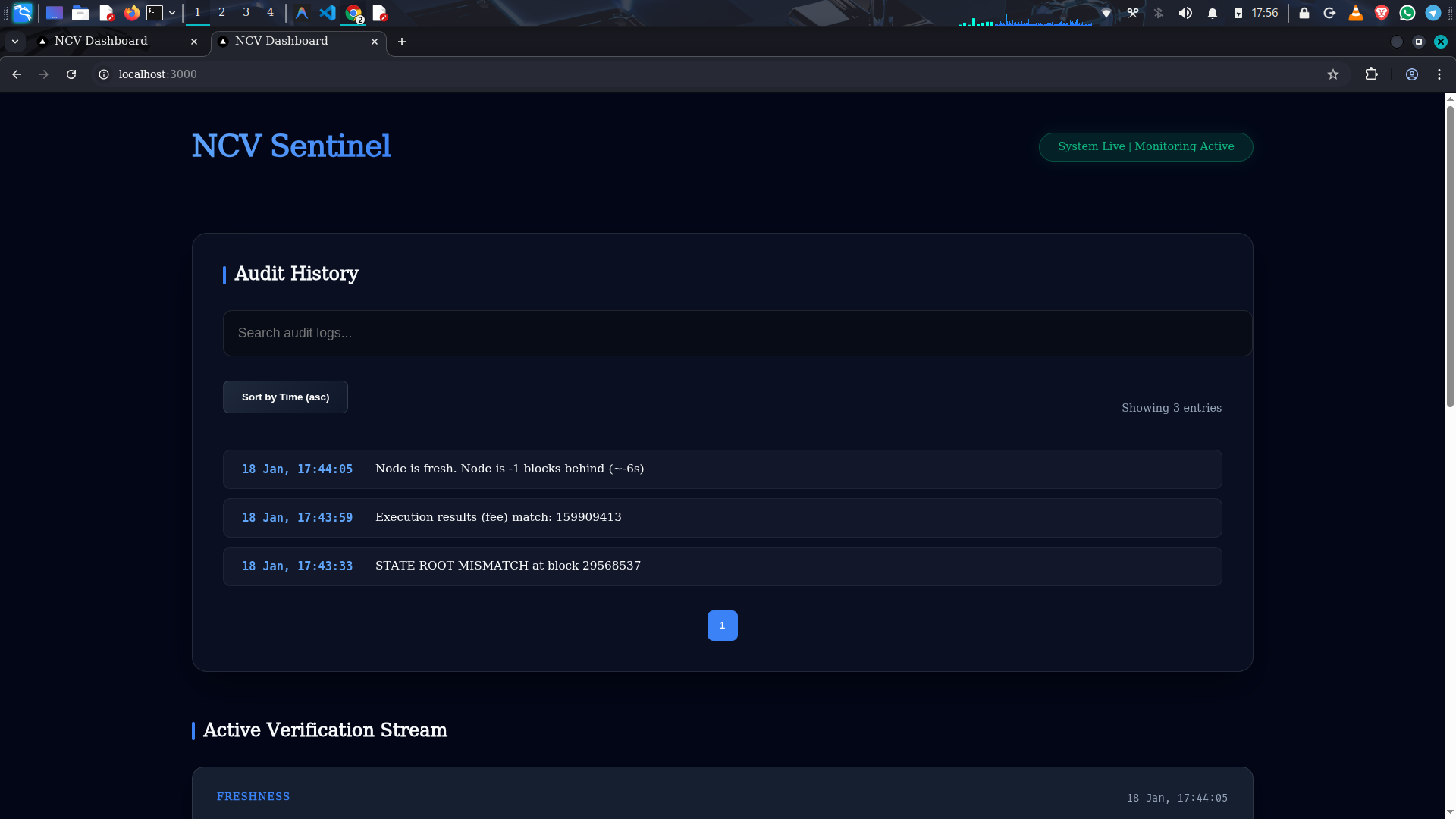Mute audio via the volume icon
1456x819 pixels.
(x=1185, y=13)
